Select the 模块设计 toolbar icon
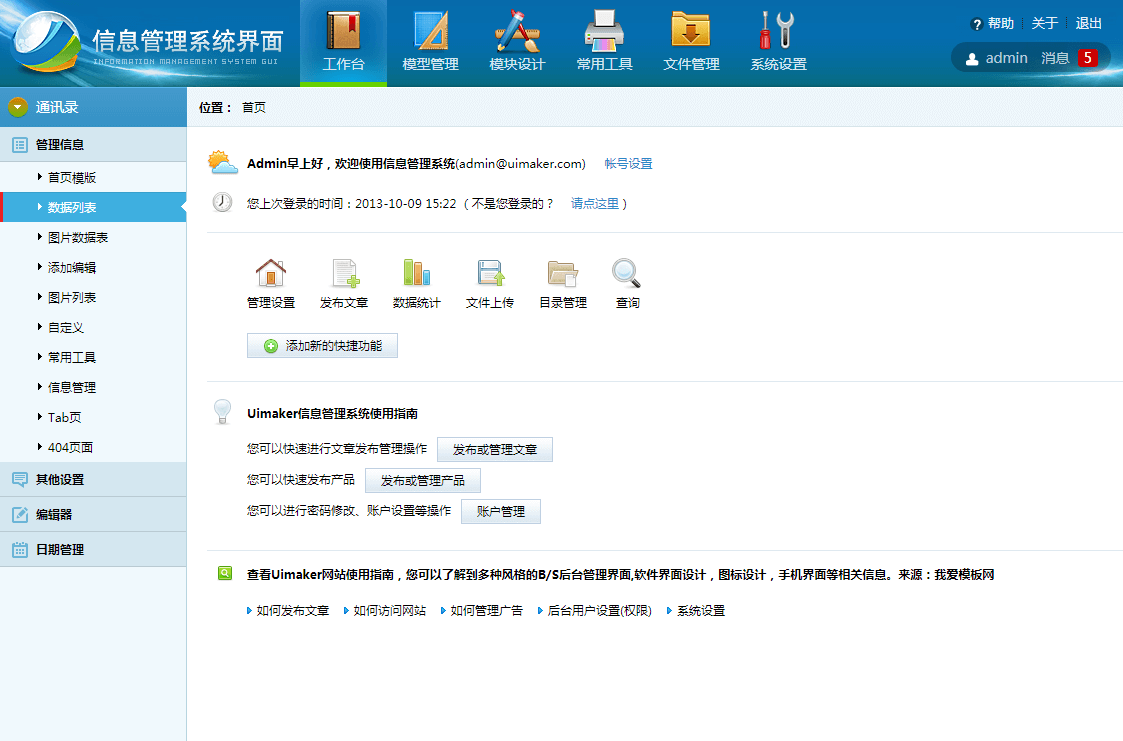This screenshot has width=1123, height=741. point(517,40)
